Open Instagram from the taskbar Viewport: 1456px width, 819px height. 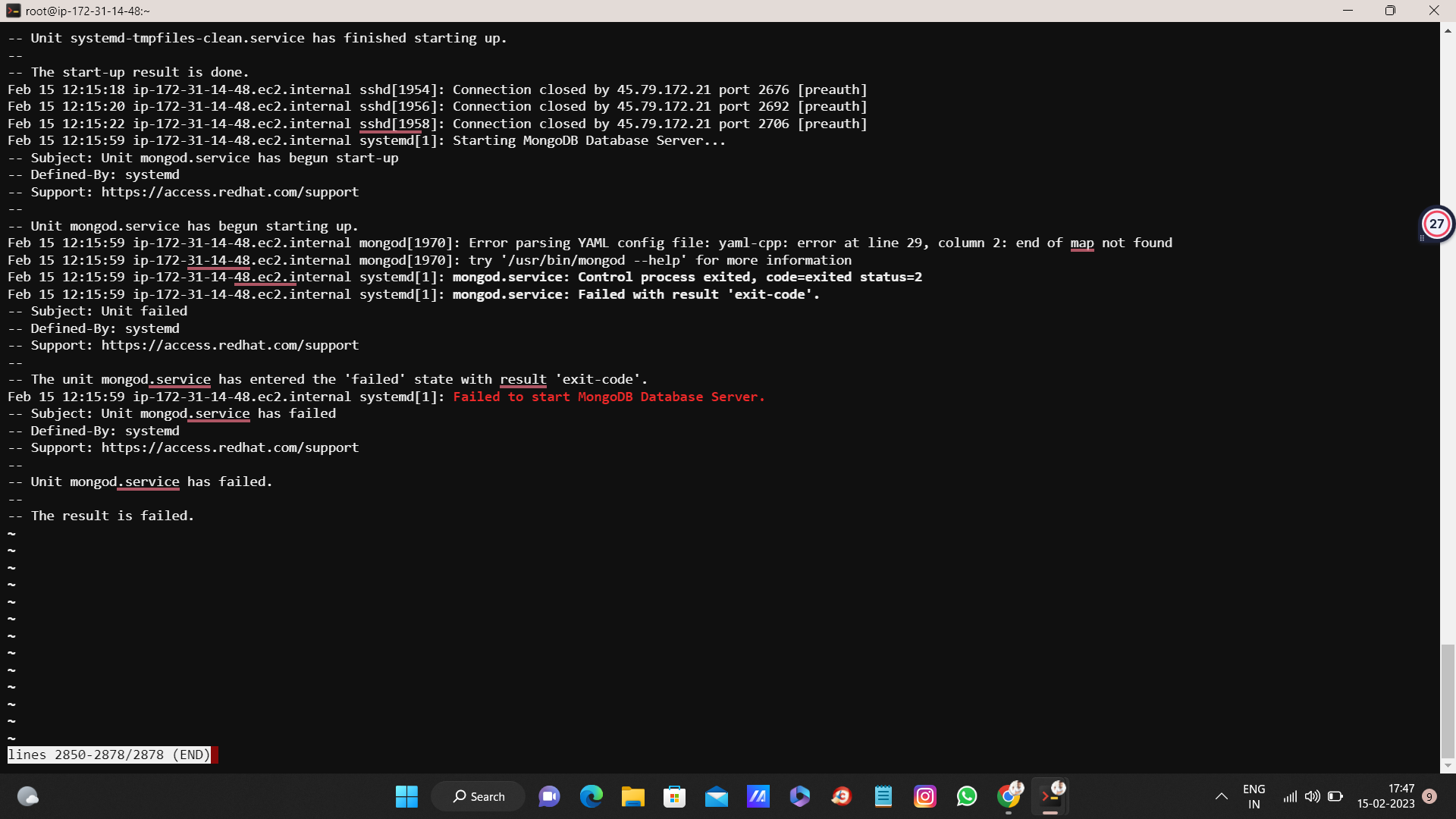click(924, 796)
